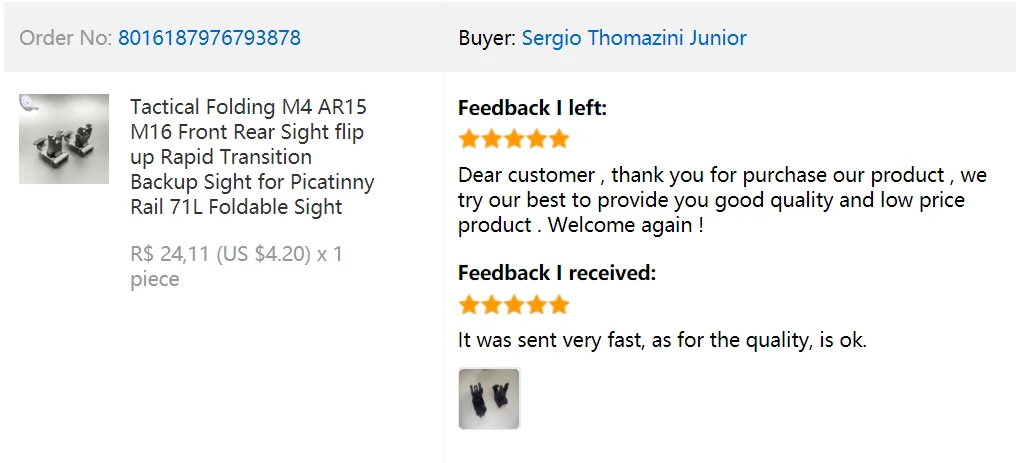Click fourth star under Feedback I left
This screenshot has width=1016, height=463.
click(537, 139)
